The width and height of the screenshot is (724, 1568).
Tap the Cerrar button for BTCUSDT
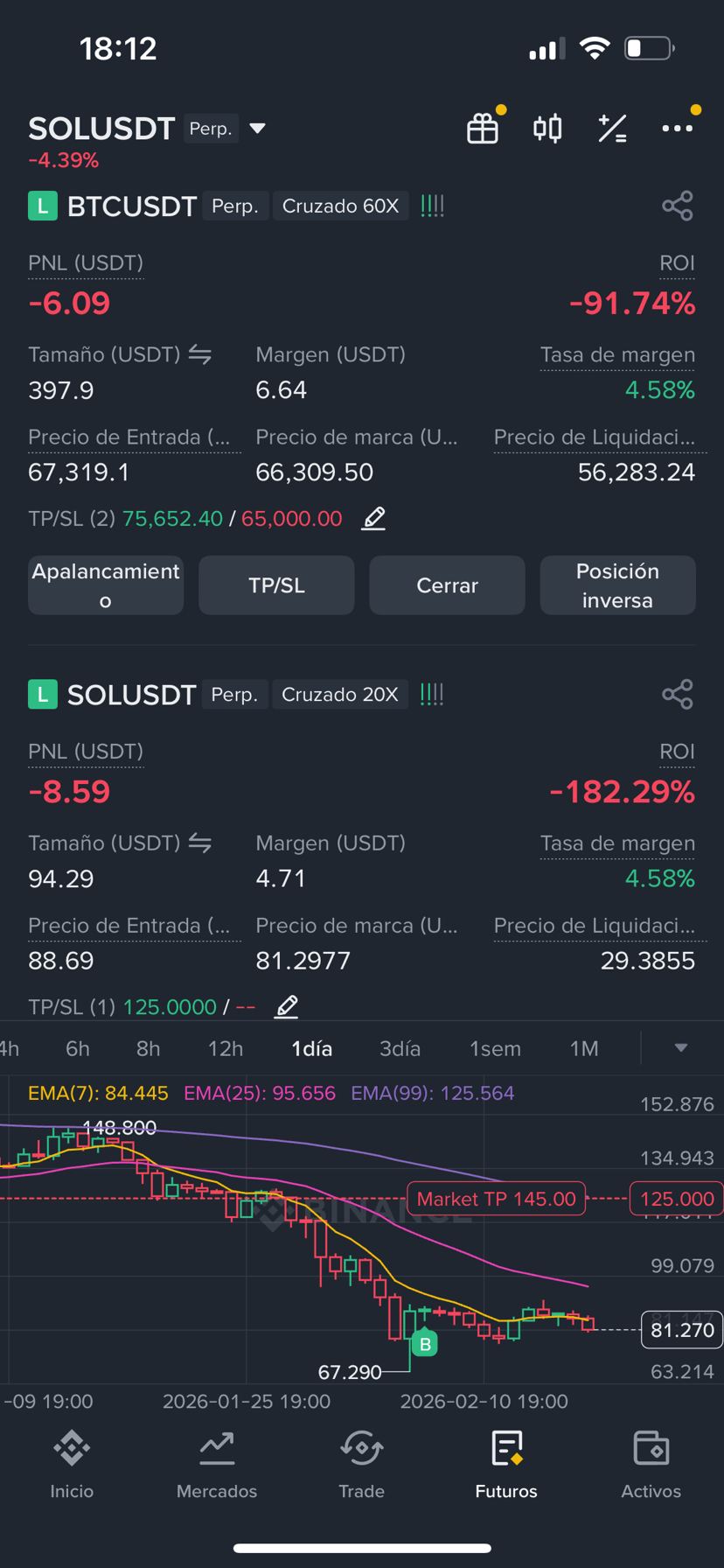pos(447,585)
